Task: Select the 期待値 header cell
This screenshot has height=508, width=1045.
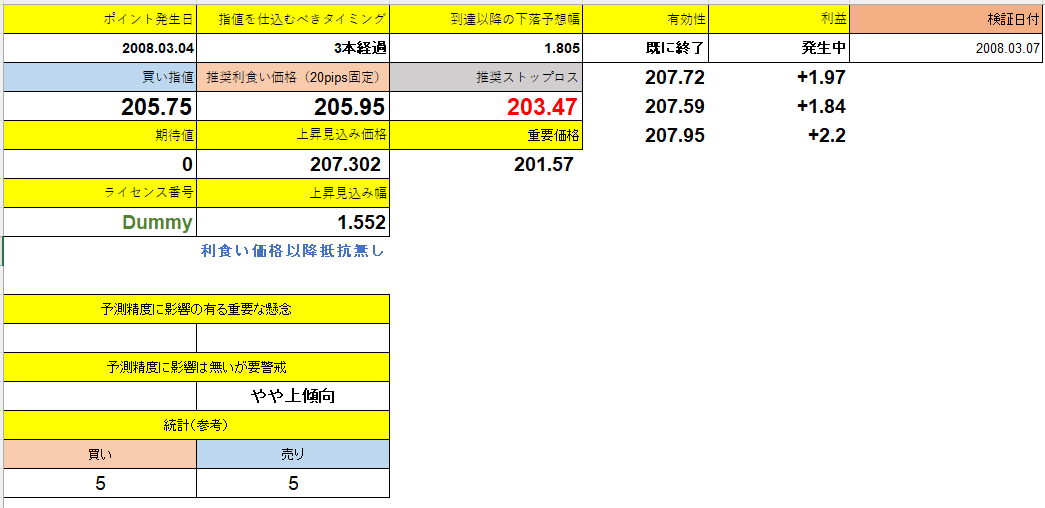Action: coord(100,135)
